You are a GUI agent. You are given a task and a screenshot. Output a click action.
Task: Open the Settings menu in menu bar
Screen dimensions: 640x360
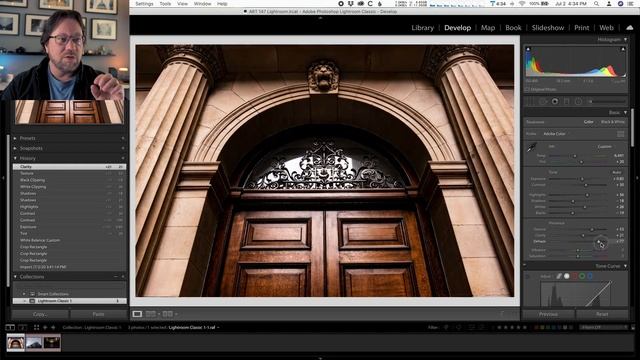pyautogui.click(x=144, y=4)
